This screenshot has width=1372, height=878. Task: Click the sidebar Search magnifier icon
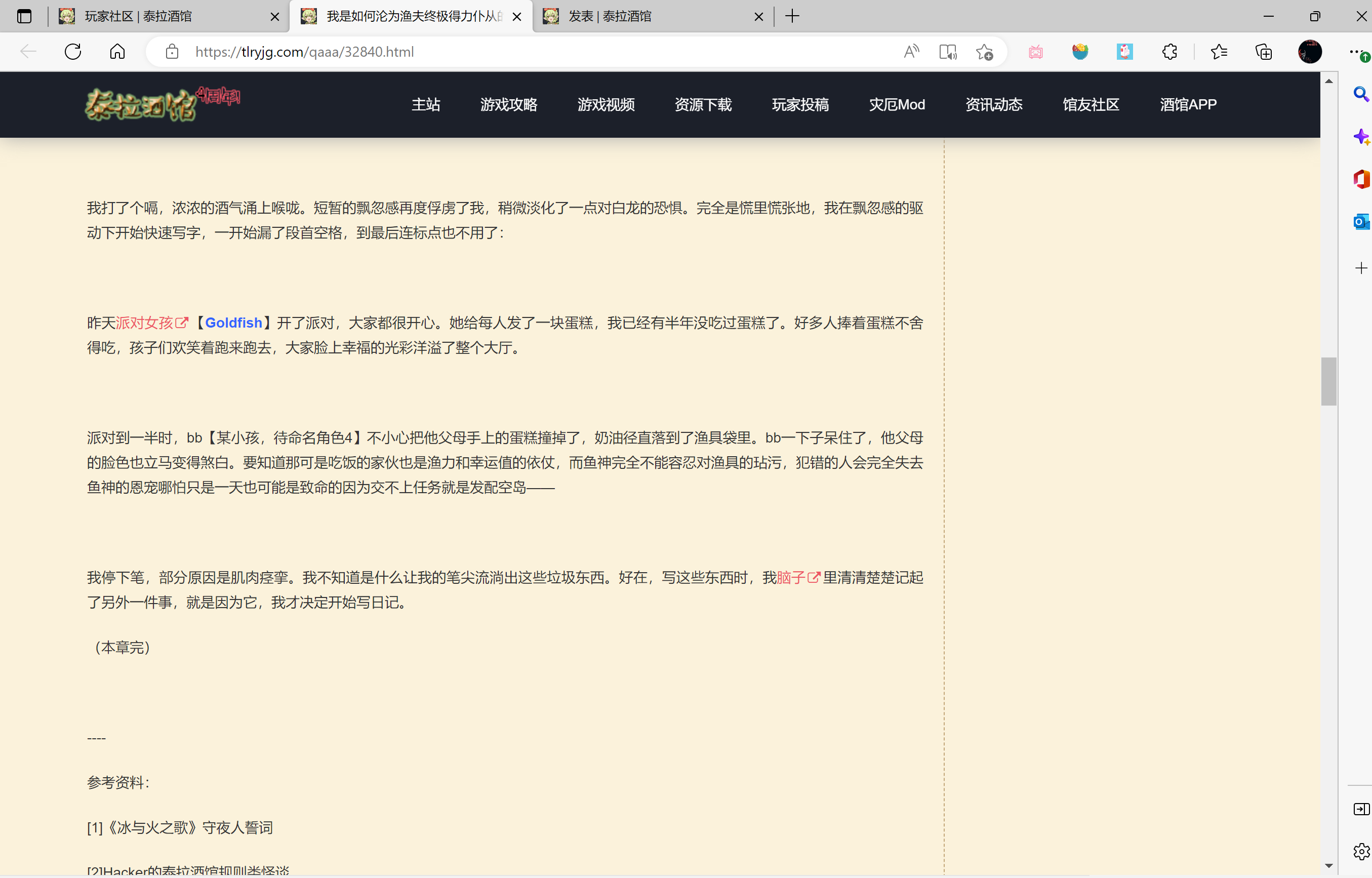[x=1361, y=94]
